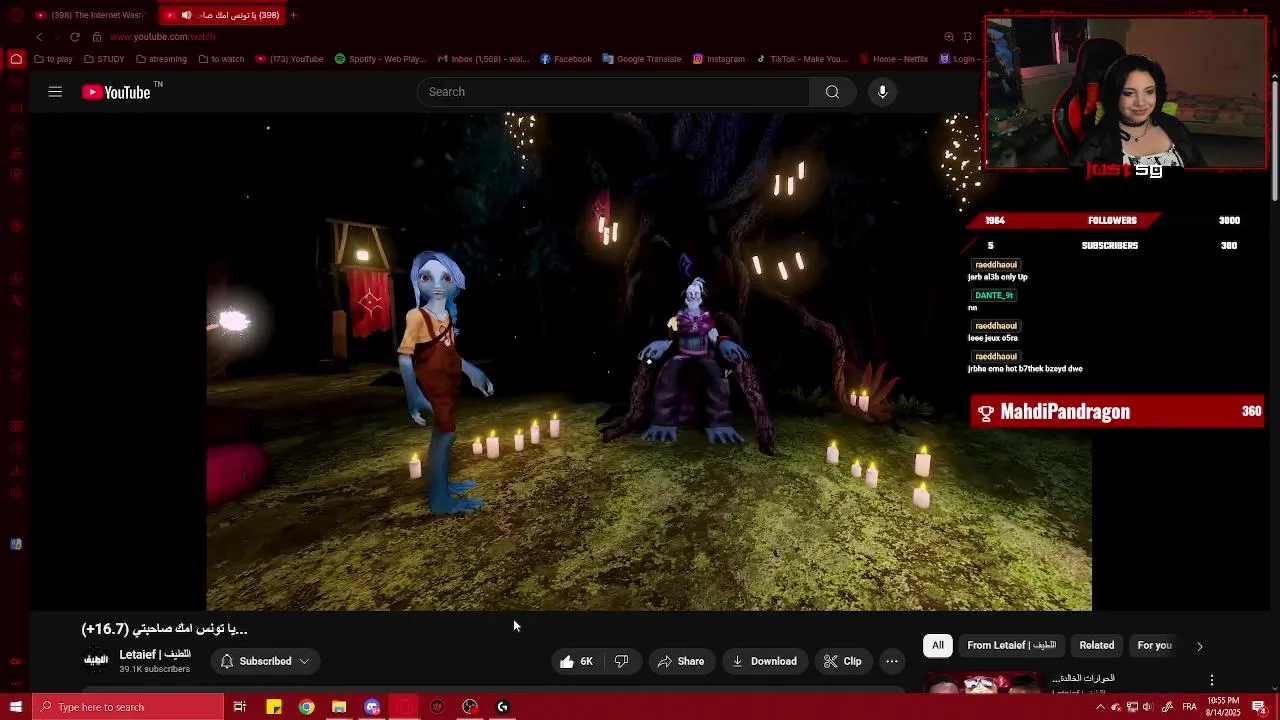Open the TikTok bookmark

(x=802, y=59)
